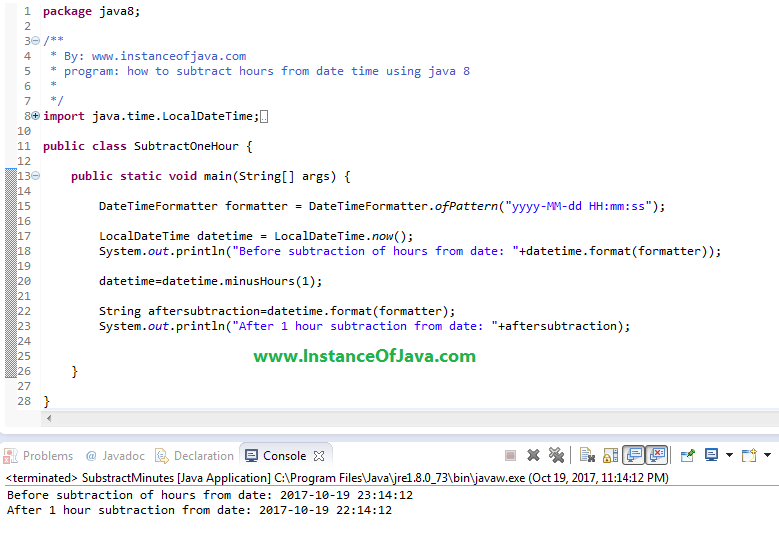Screen dimensions: 779x548
Task: Switch to the Declaration tab
Action: 194,456
